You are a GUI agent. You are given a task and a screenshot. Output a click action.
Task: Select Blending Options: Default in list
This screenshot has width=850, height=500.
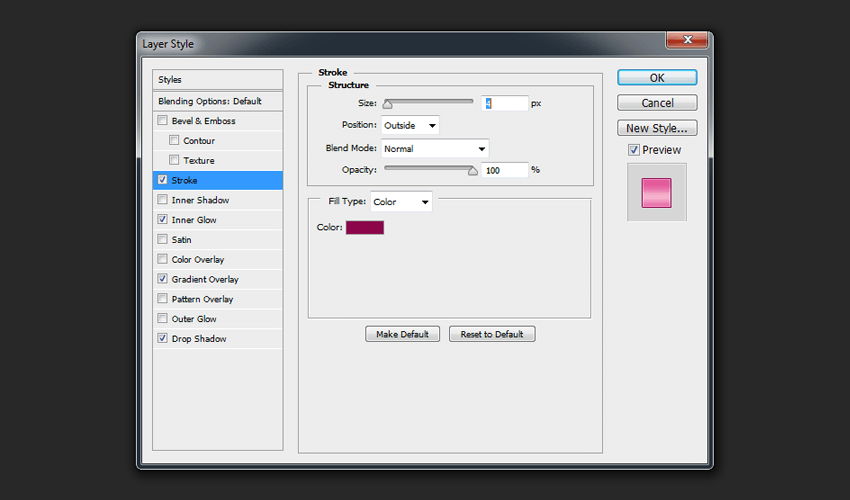click(209, 101)
